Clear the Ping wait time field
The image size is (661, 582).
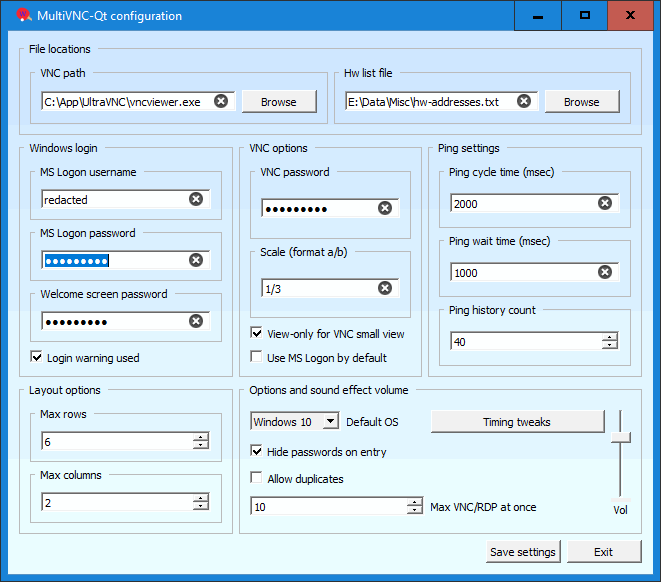[x=605, y=272]
